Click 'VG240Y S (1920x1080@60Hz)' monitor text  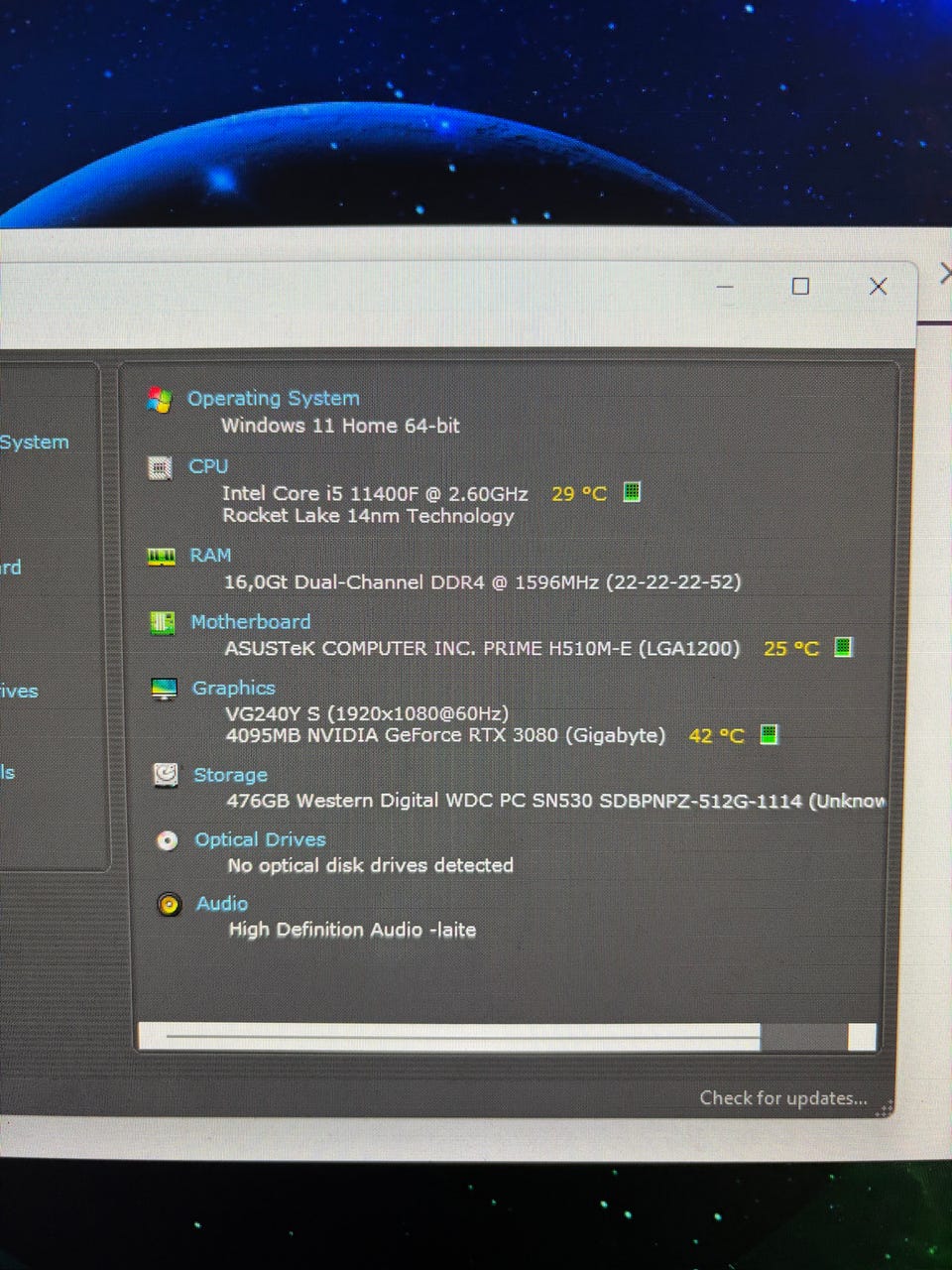367,713
